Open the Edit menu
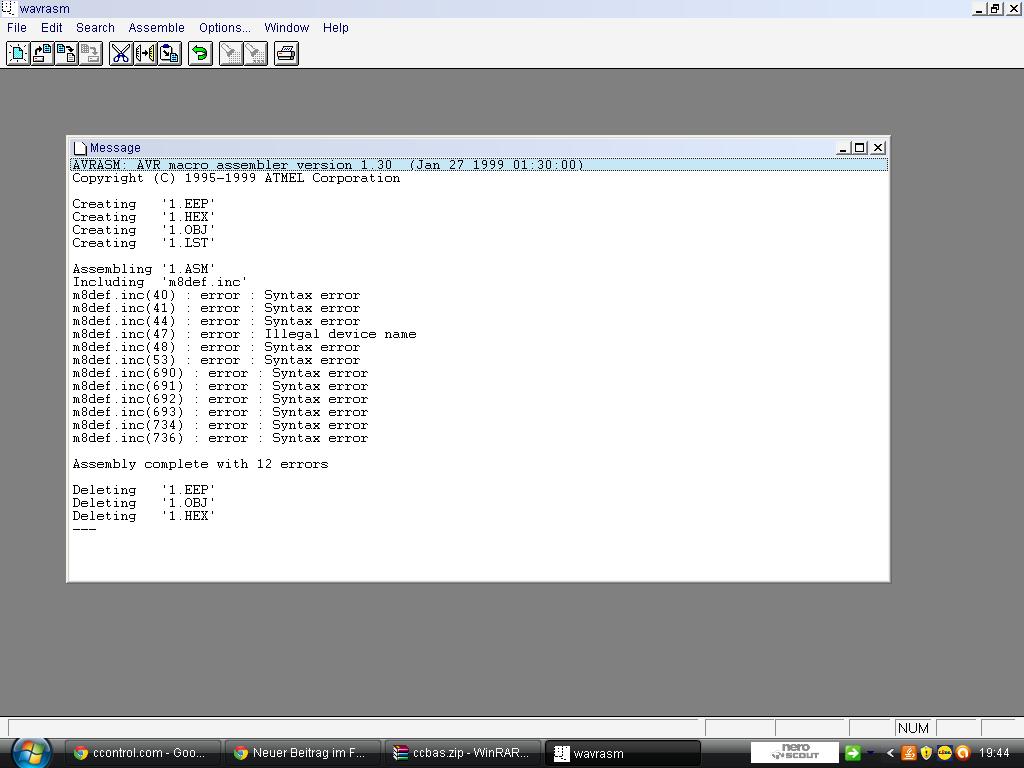This screenshot has width=1024, height=768. point(52,27)
